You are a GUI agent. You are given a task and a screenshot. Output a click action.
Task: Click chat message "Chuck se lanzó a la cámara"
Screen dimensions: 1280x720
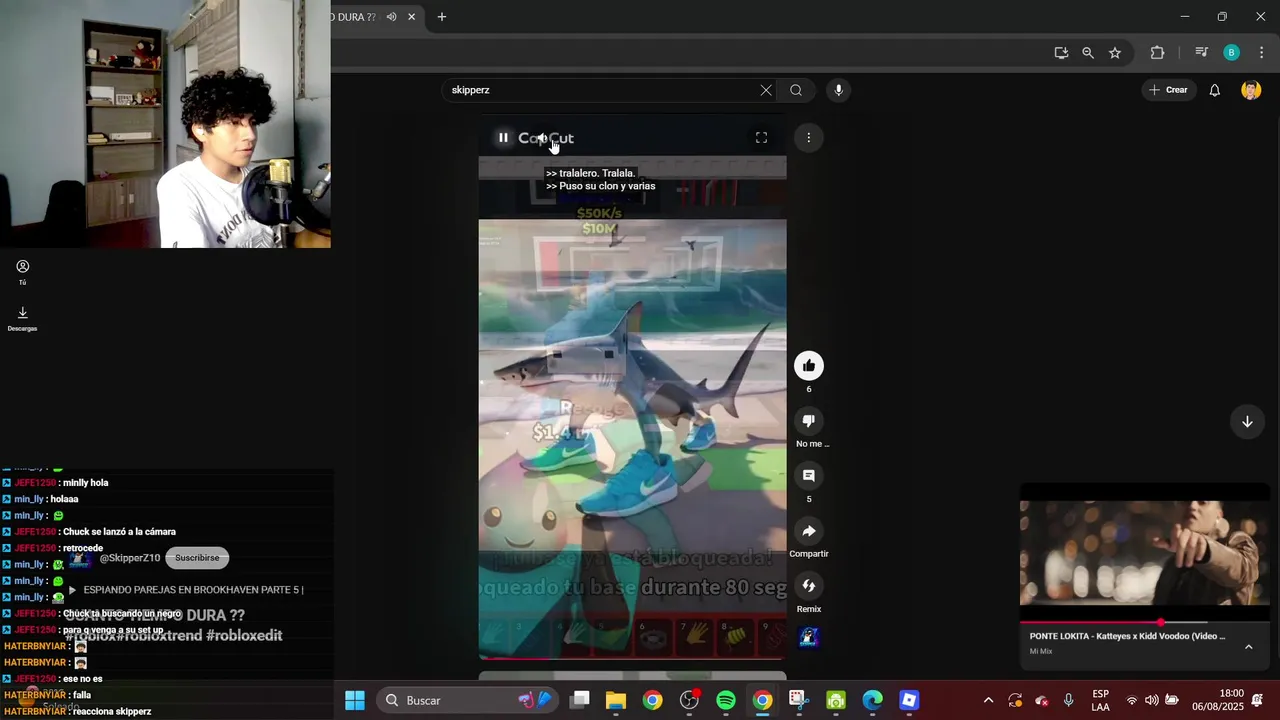(x=119, y=532)
